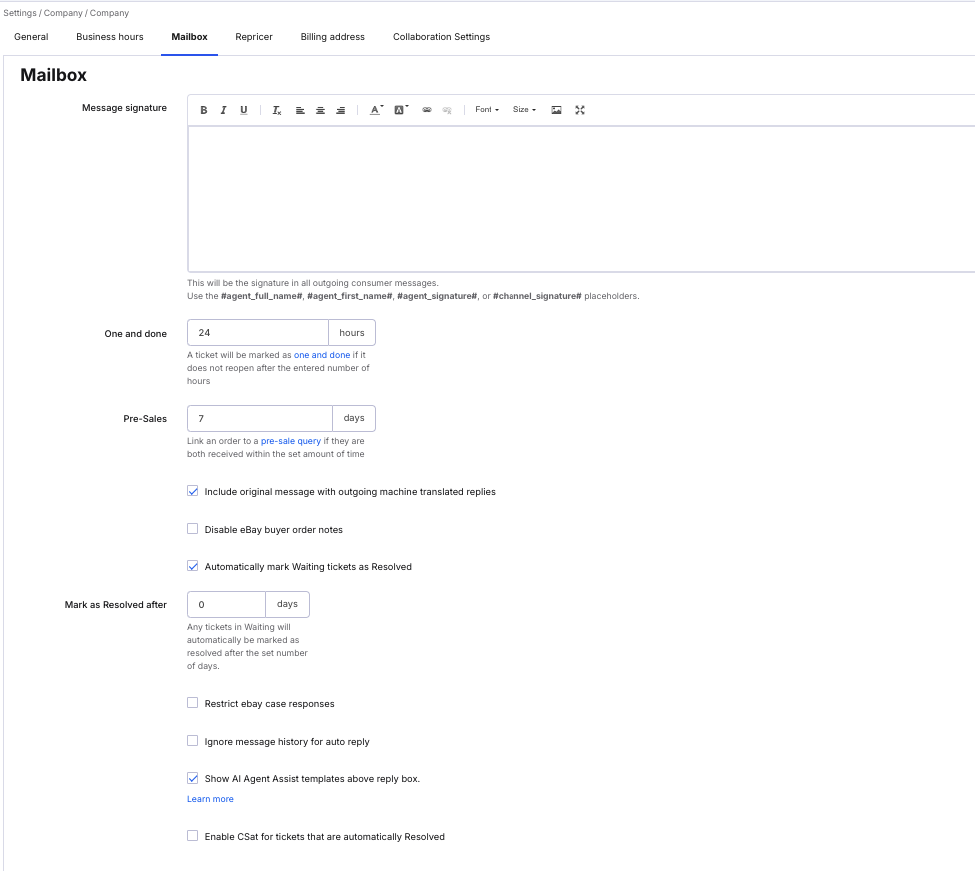Viewport: 975px width, 871px height.
Task: Open the background color picker
Action: (x=401, y=110)
